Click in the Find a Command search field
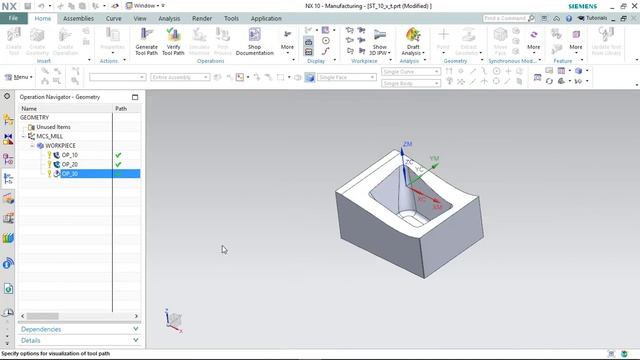Viewport: 640px width, 360px height. click(x=504, y=18)
